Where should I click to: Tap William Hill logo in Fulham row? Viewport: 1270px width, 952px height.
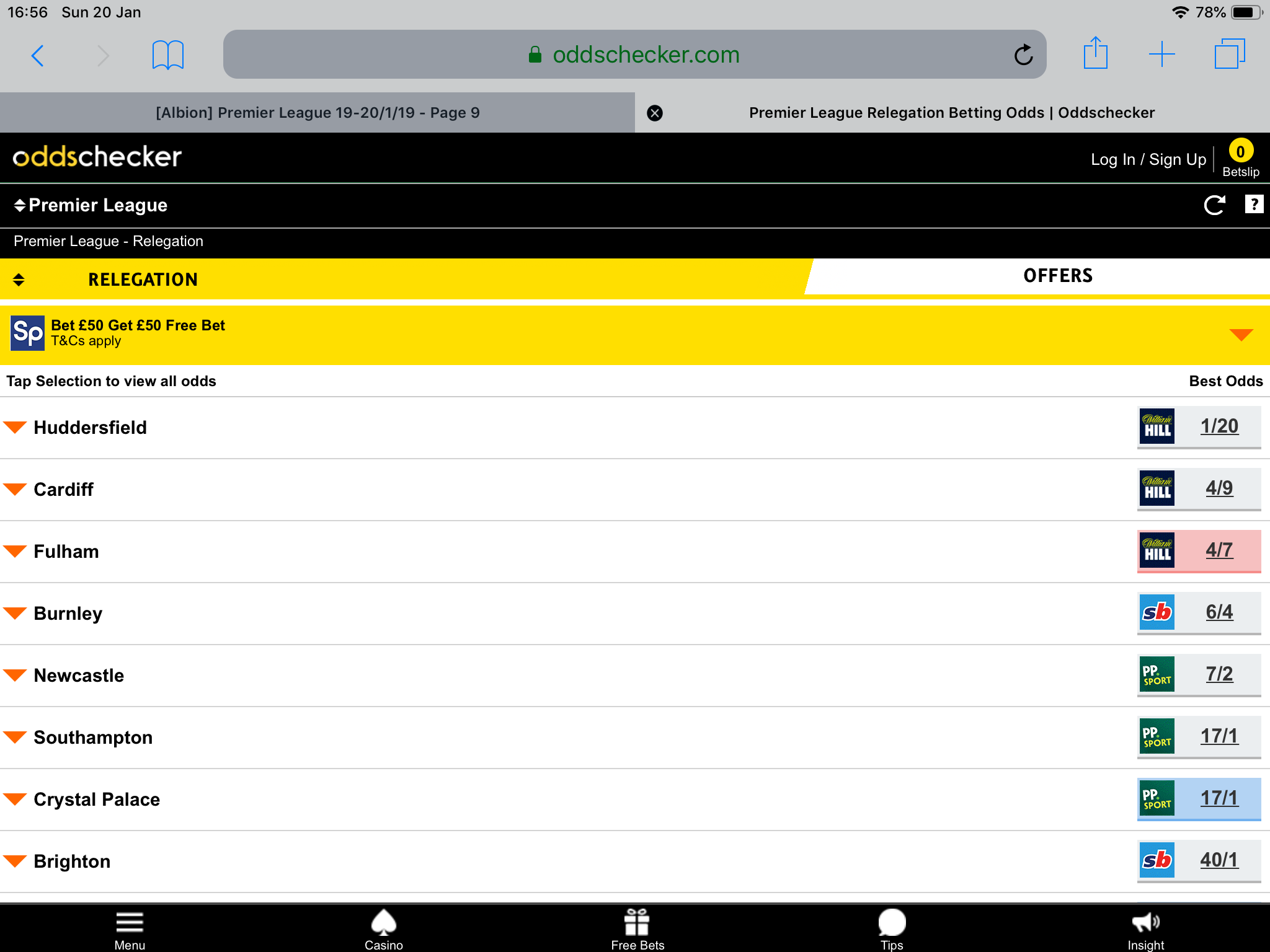[1157, 550]
